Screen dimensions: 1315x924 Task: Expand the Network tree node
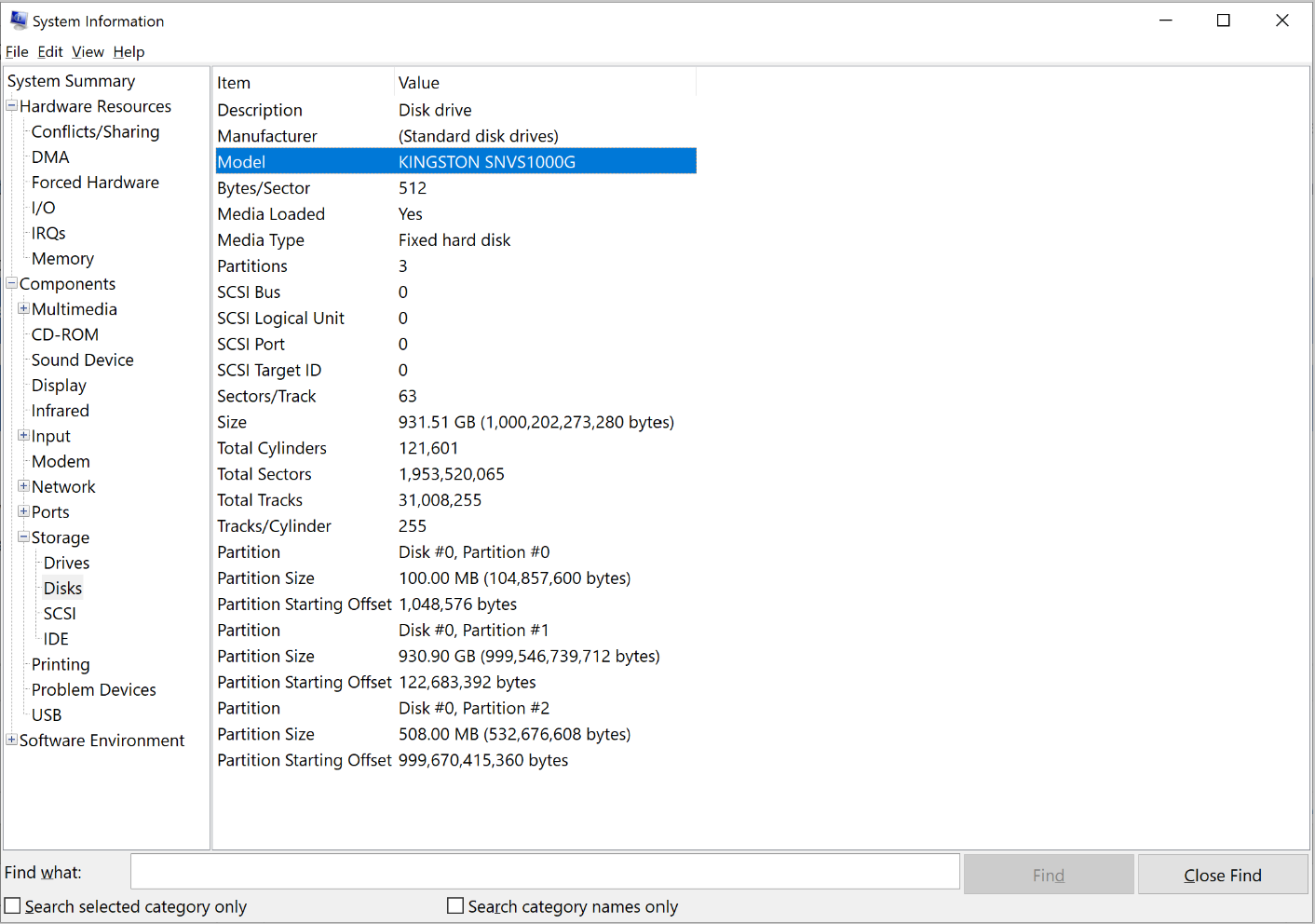[x=22, y=486]
